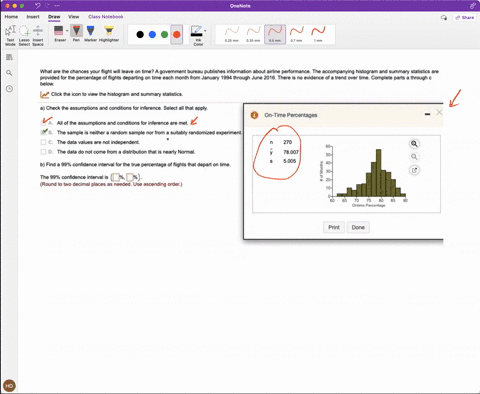Switch to the Highlighter tool
The image size is (480, 394).
(x=109, y=33)
